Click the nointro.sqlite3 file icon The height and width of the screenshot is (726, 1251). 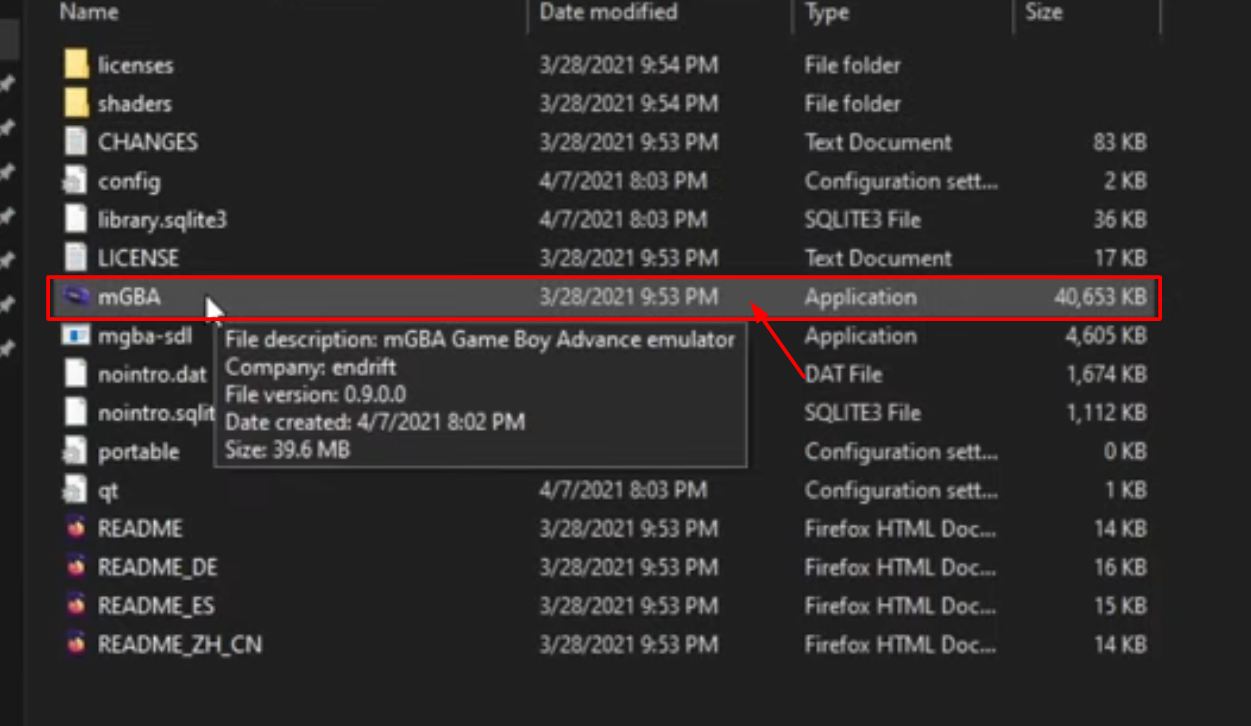(x=77, y=412)
